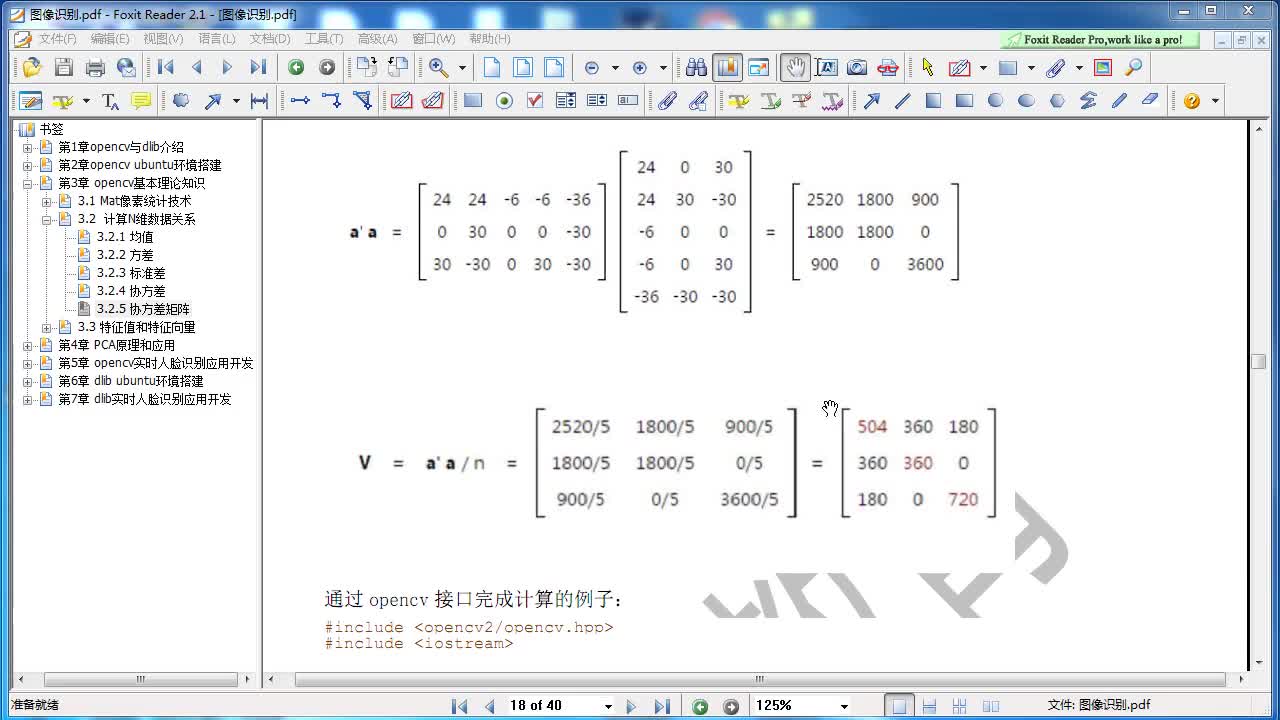Screen dimensions: 1280x720
Task: Toggle the radio button form tool
Action: point(504,100)
